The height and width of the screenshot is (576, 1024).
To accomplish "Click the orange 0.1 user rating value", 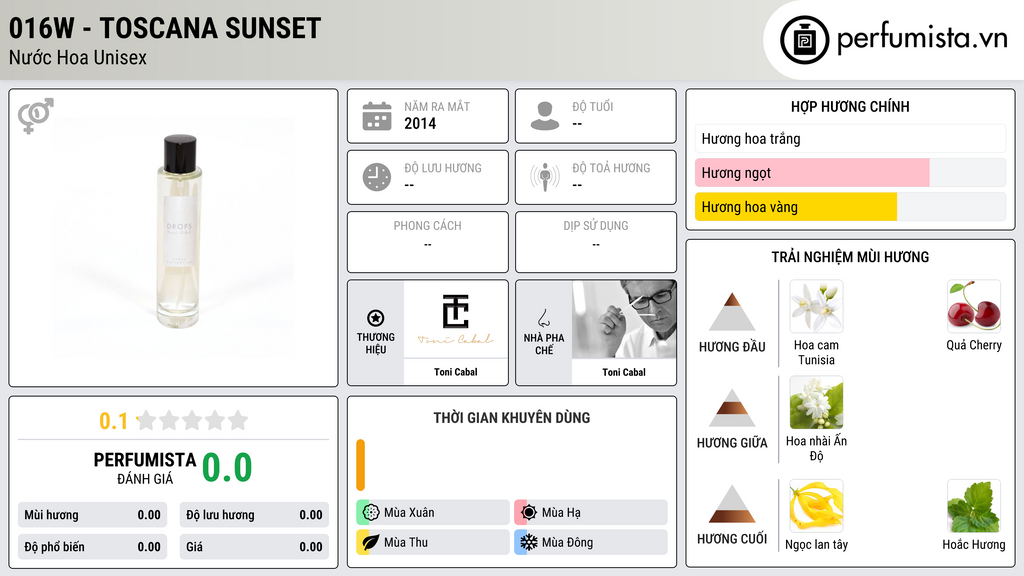I will click(x=113, y=421).
